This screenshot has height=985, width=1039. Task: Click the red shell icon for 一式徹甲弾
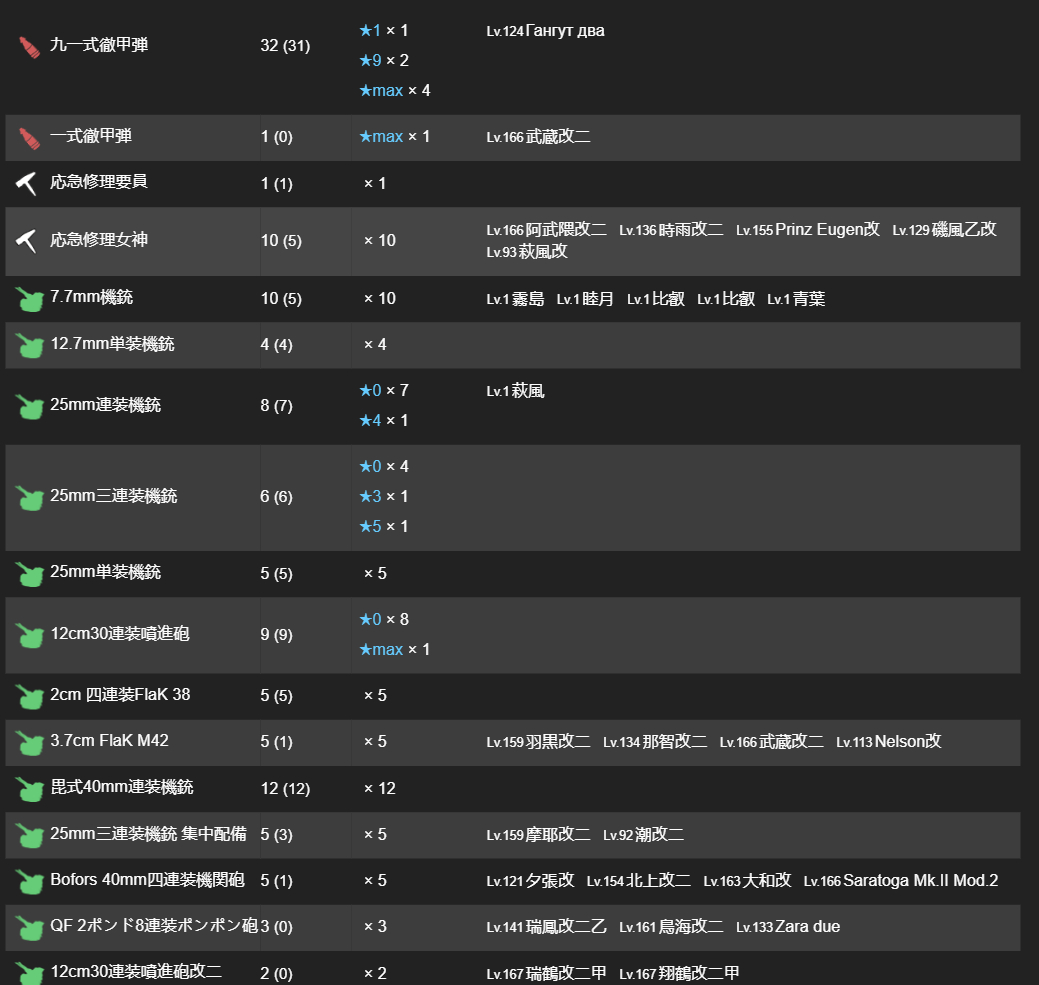(x=29, y=138)
